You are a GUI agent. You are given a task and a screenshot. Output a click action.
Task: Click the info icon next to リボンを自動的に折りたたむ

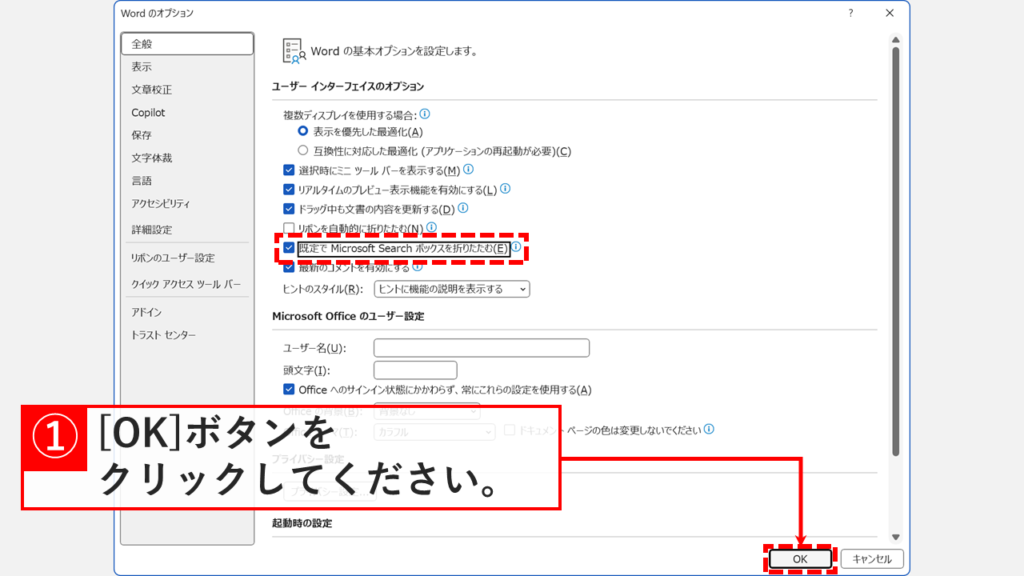pos(431,227)
